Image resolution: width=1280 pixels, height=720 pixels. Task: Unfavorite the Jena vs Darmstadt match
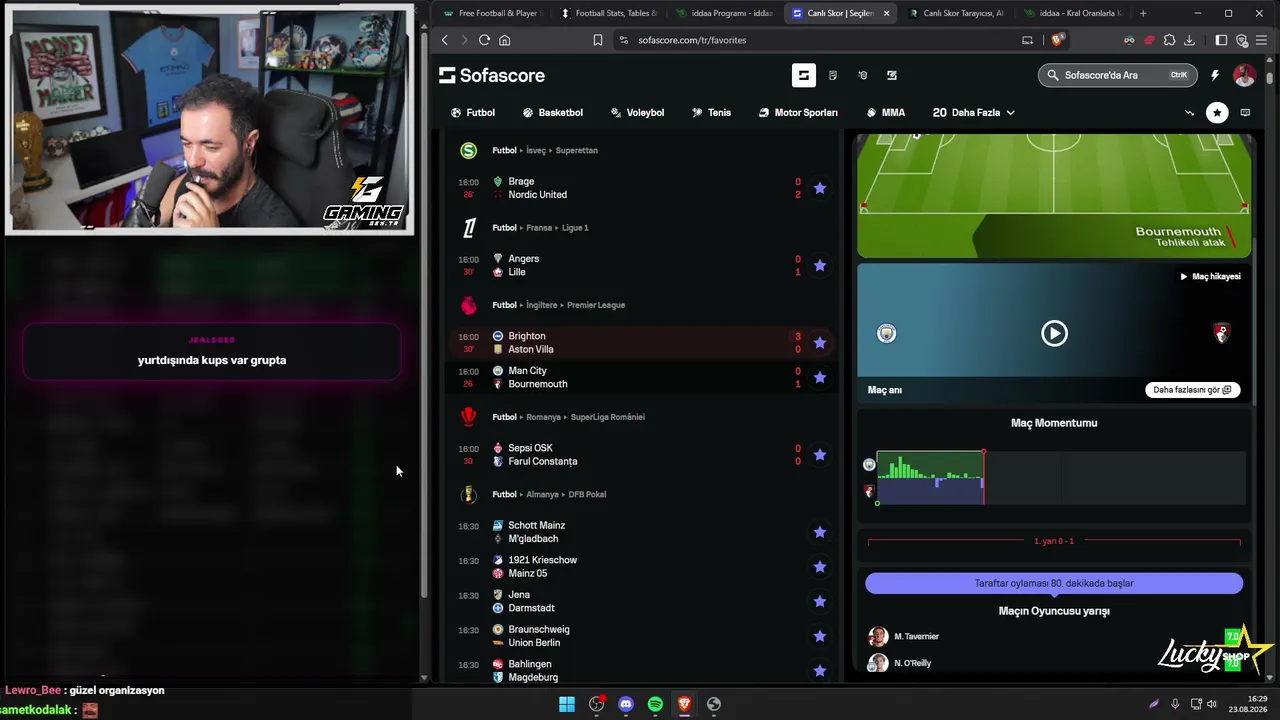820,601
